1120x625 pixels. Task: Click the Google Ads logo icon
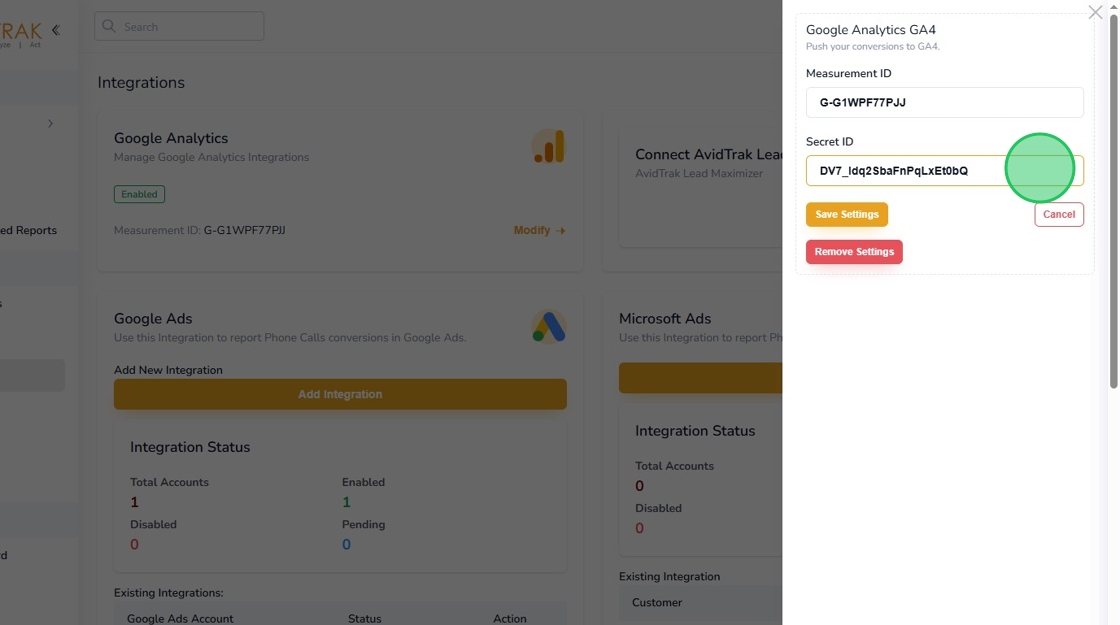point(549,326)
